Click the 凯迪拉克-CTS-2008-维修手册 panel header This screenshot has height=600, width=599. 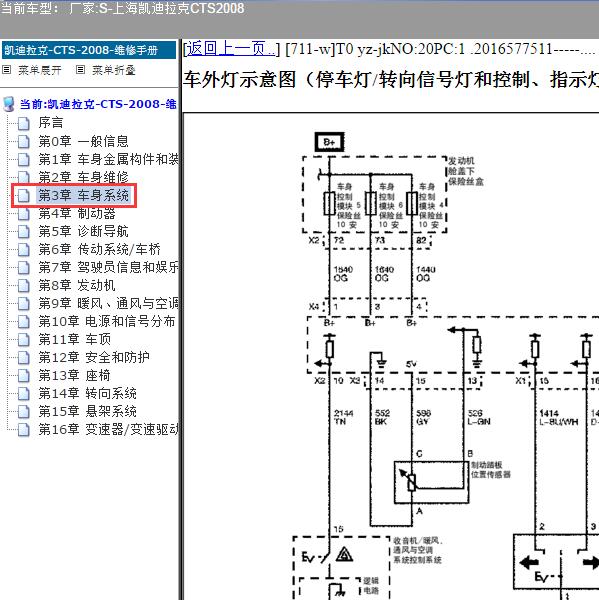(x=89, y=51)
